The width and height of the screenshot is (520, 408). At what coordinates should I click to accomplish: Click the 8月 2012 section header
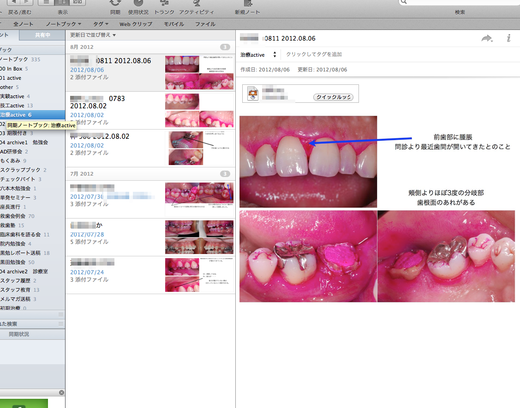[x=151, y=47]
